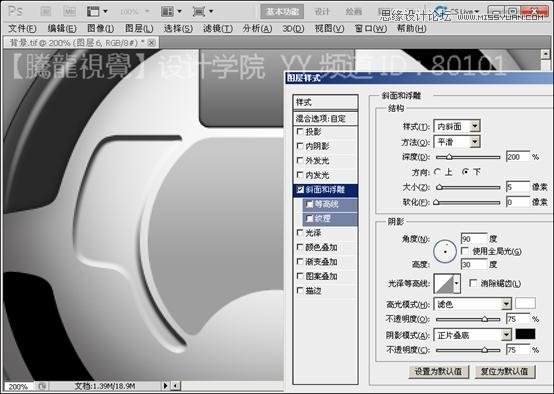
Task: Open the 高光模式 滤色 dropdown
Action: pyautogui.click(x=472, y=304)
